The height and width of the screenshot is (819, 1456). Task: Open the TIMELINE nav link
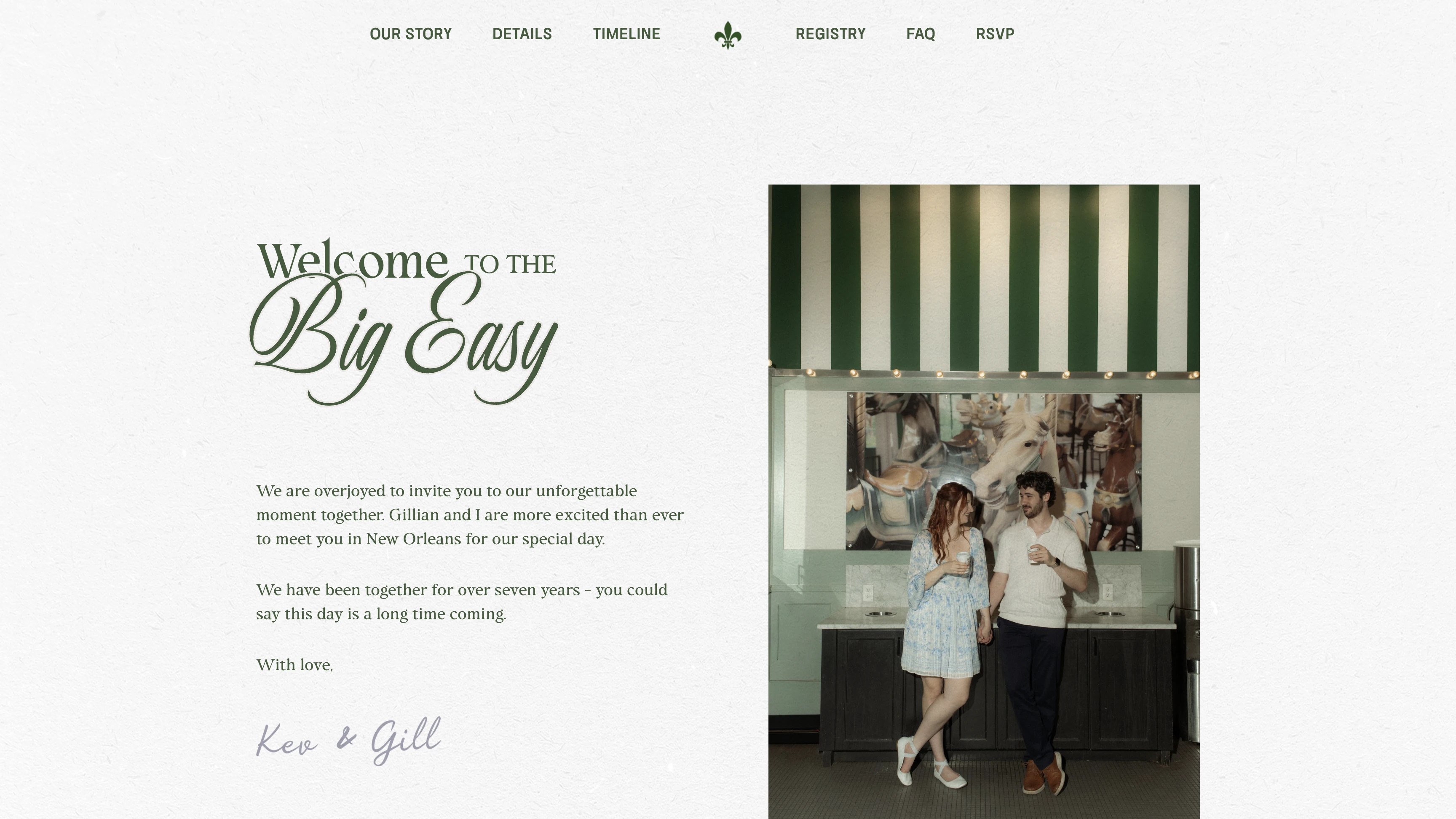click(x=626, y=34)
